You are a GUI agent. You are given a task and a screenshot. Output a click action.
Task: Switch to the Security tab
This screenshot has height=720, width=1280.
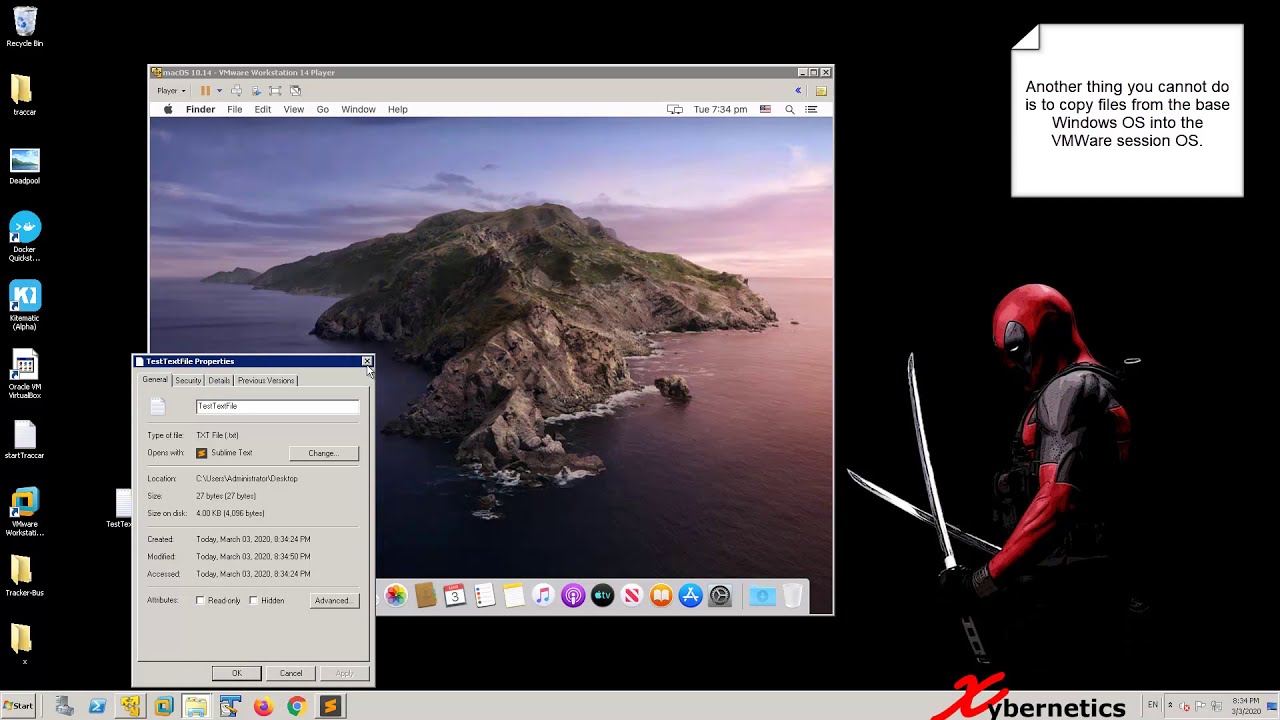(x=188, y=380)
